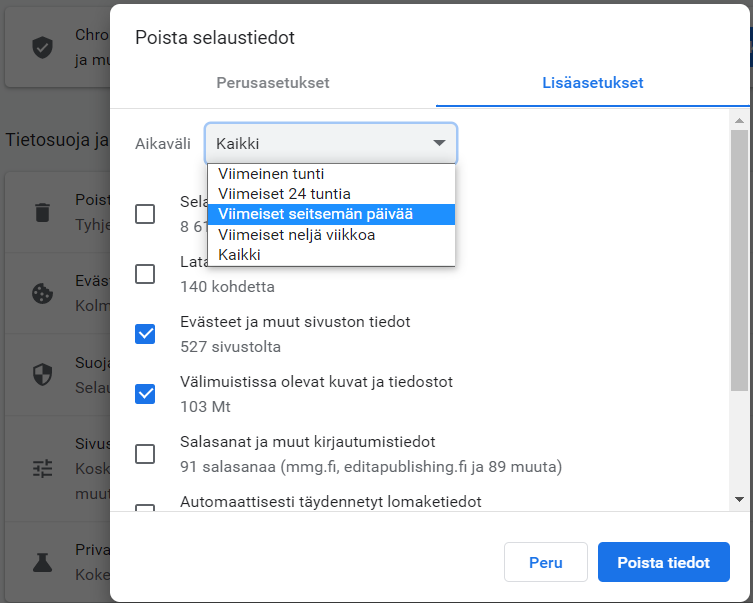Click the Poista tiedot button
The height and width of the screenshot is (603, 753).
point(664,562)
